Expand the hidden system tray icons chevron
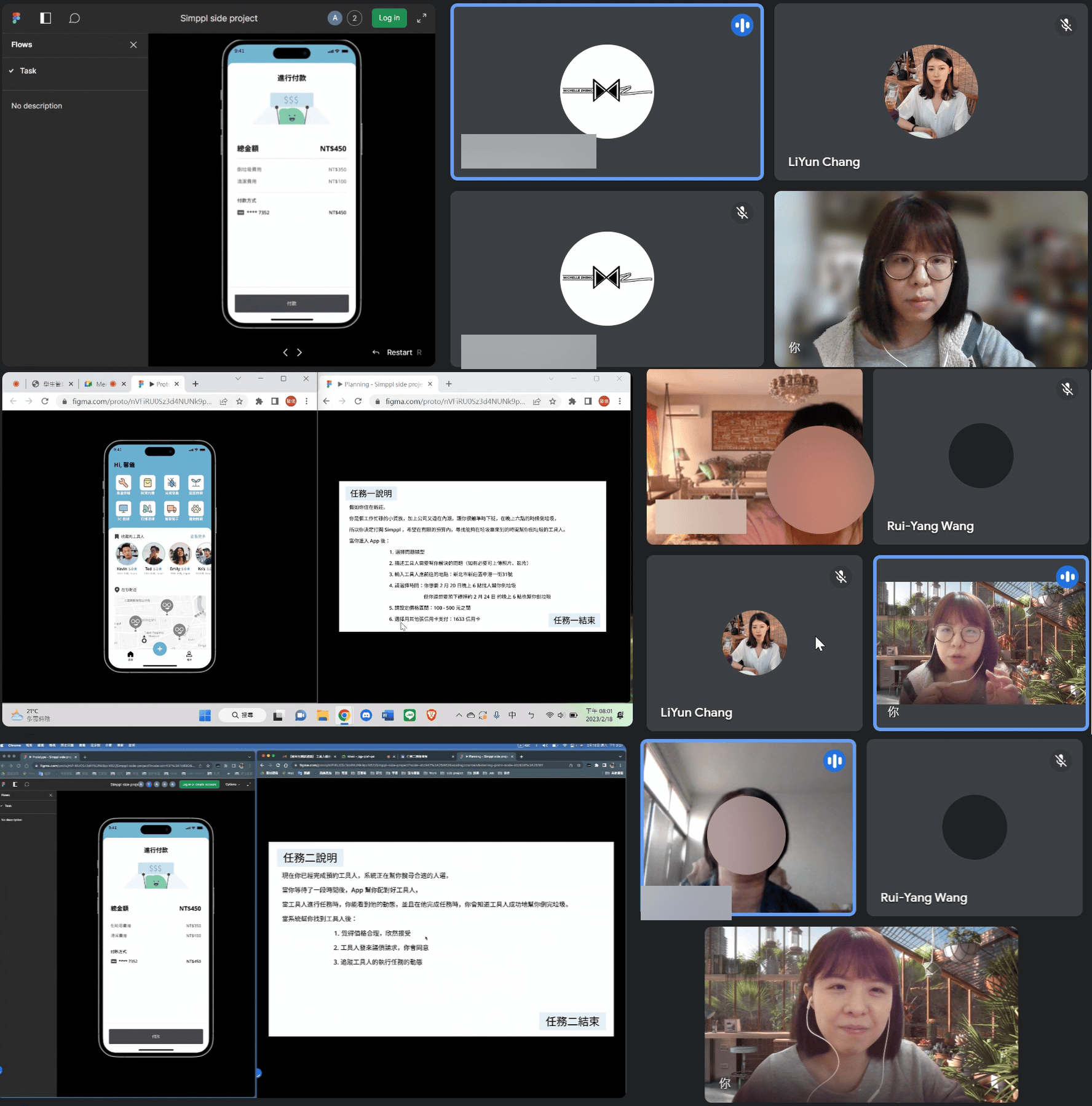 point(459,715)
